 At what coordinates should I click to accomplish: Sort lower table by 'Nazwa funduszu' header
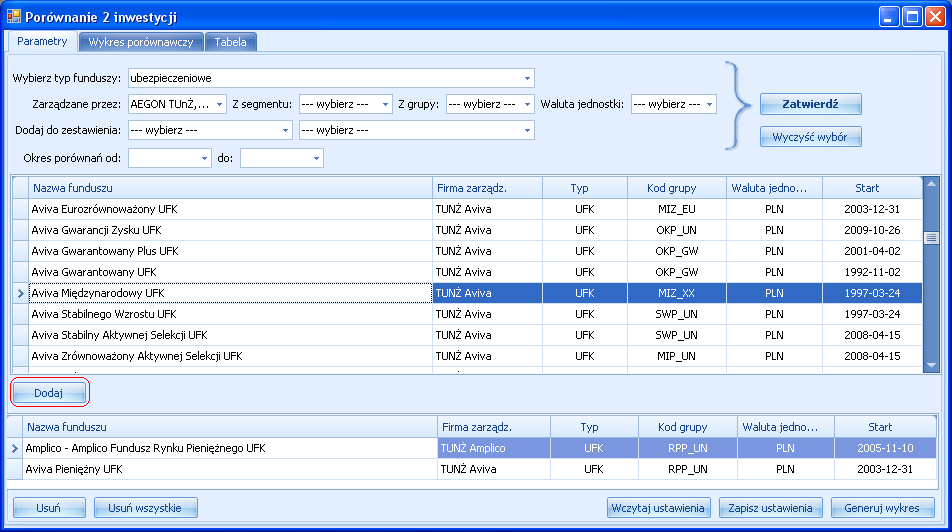(230, 427)
